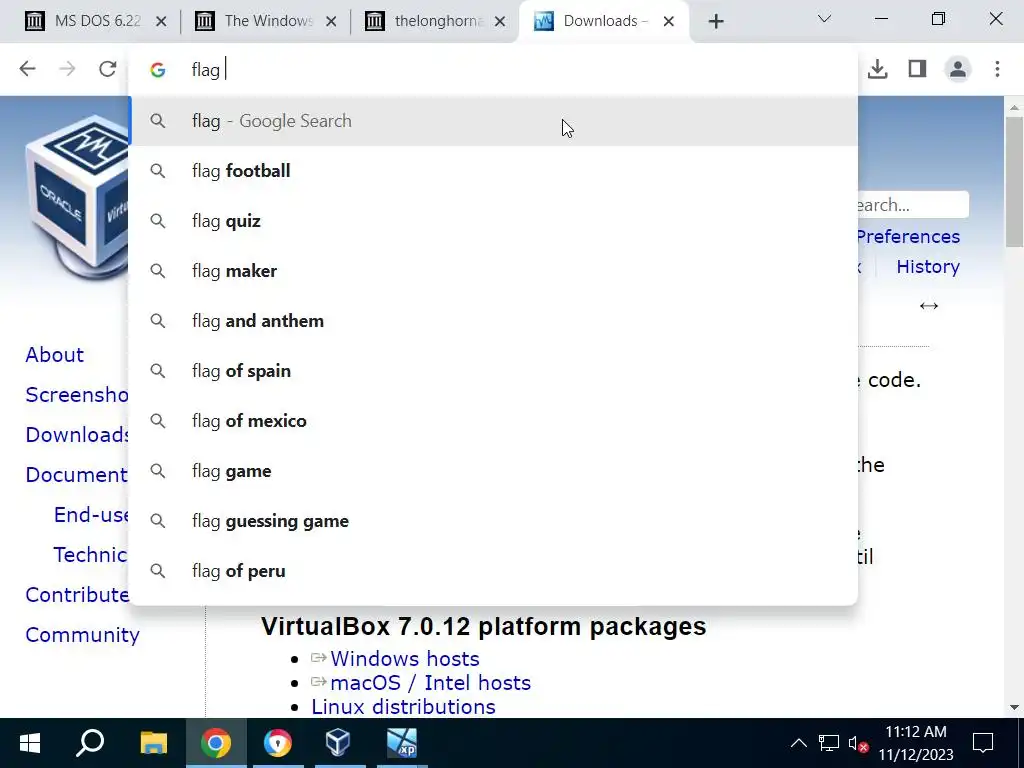Screen dimensions: 1024x768
Task: Open the Chromium-style shield taskbar icon
Action: (278, 743)
